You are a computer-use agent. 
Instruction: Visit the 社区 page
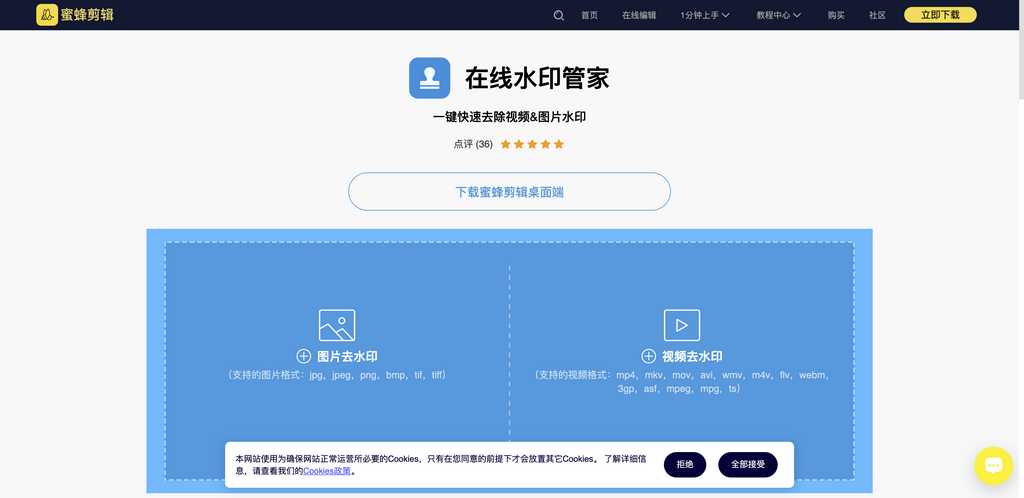coord(877,15)
